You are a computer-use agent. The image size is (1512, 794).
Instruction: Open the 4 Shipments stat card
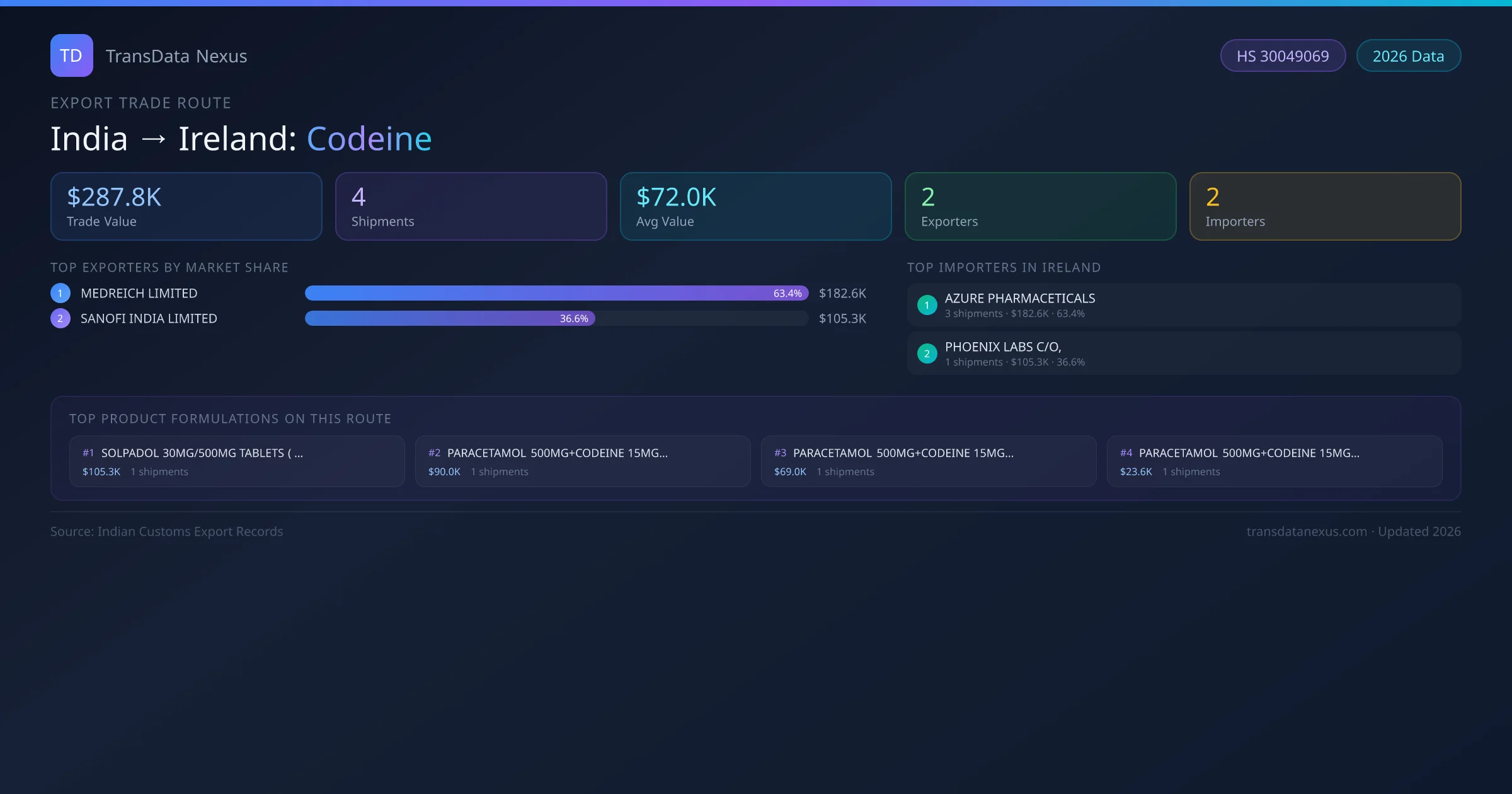pyautogui.click(x=471, y=206)
